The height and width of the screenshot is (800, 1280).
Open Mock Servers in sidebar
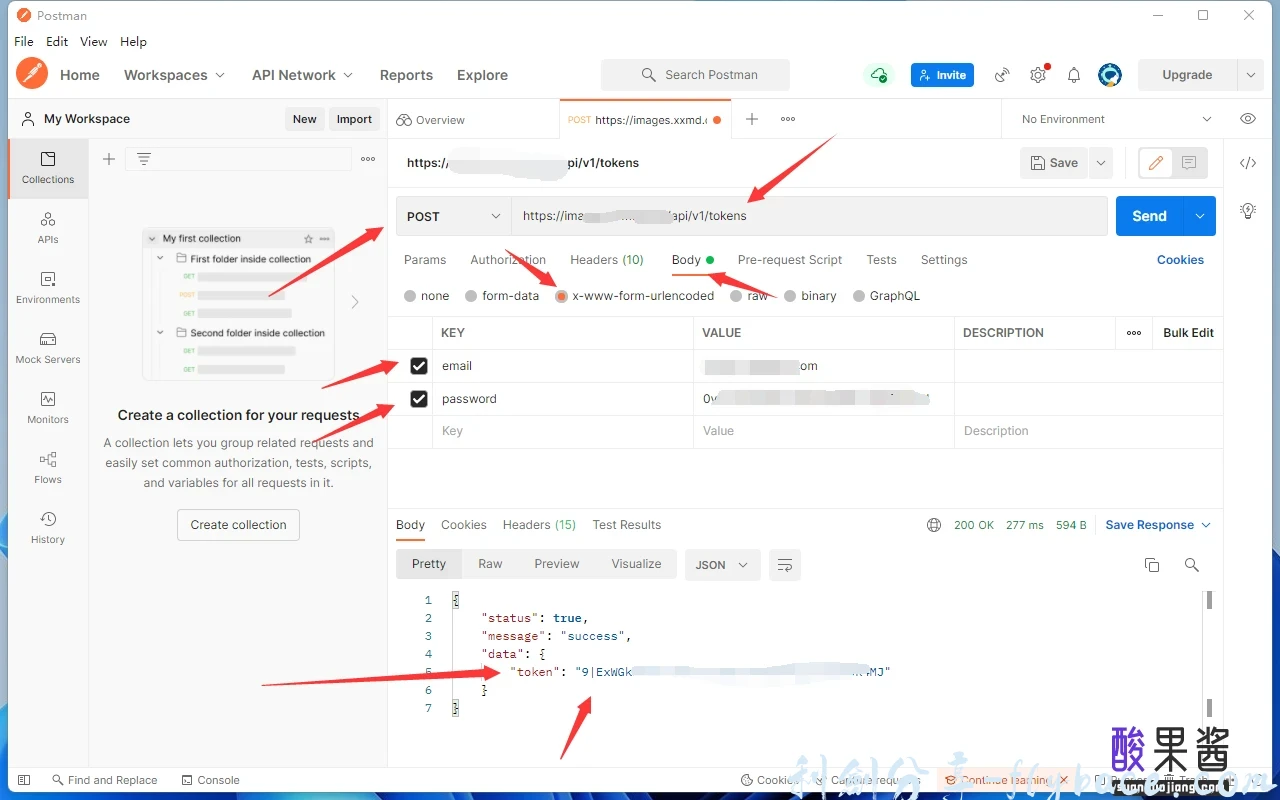pyautogui.click(x=48, y=347)
